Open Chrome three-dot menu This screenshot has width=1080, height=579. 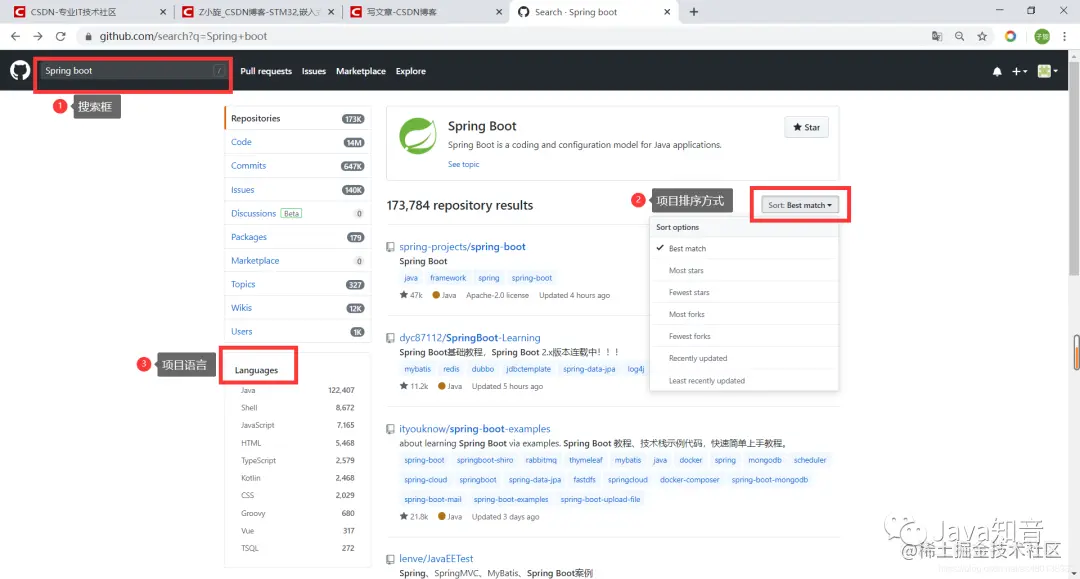[x=1065, y=36]
